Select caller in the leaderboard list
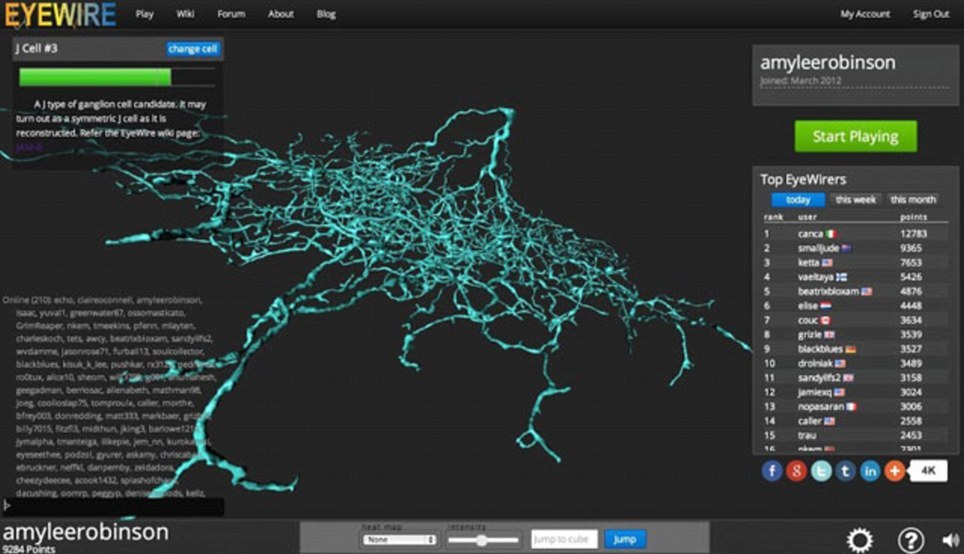This screenshot has width=964, height=554. tap(810, 421)
